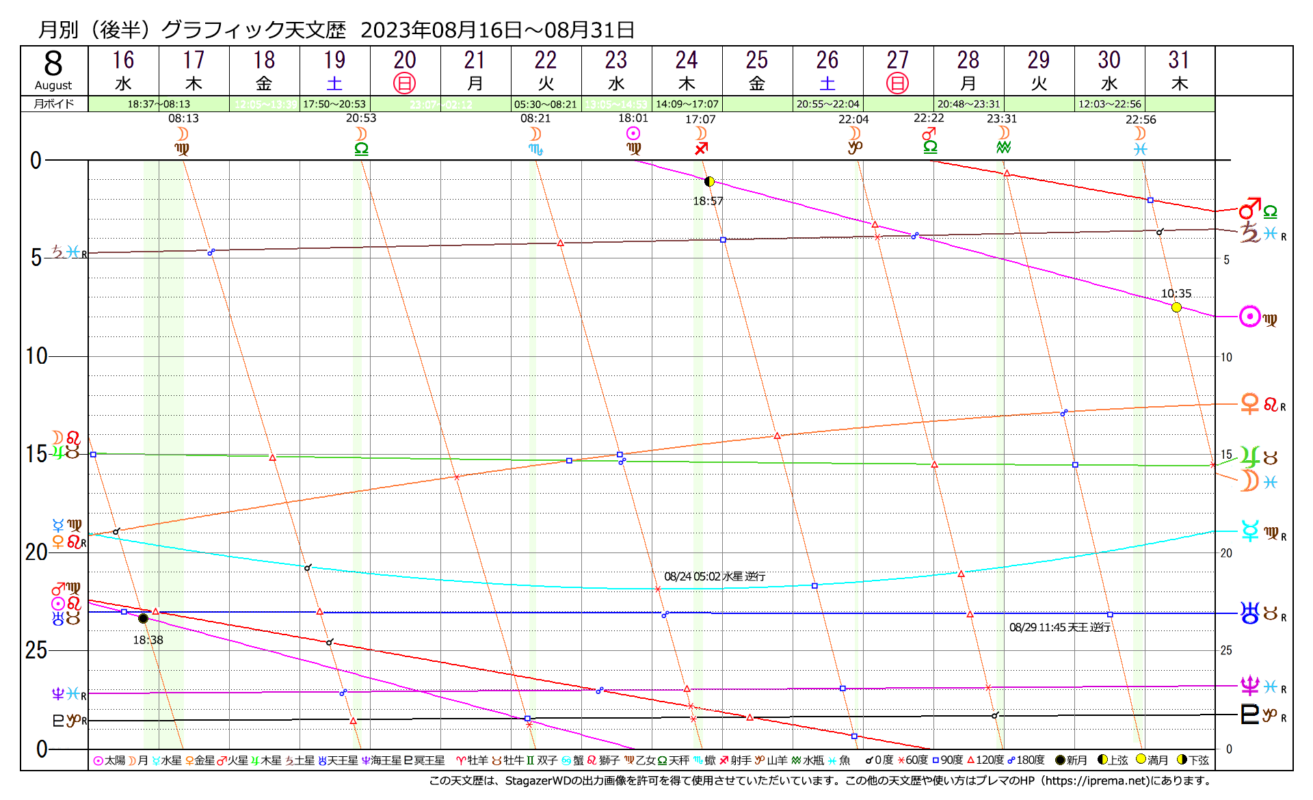Click the Uranus retrograde label 08/29 11:45
This screenshot has width=1313, height=800.
tap(1059, 627)
